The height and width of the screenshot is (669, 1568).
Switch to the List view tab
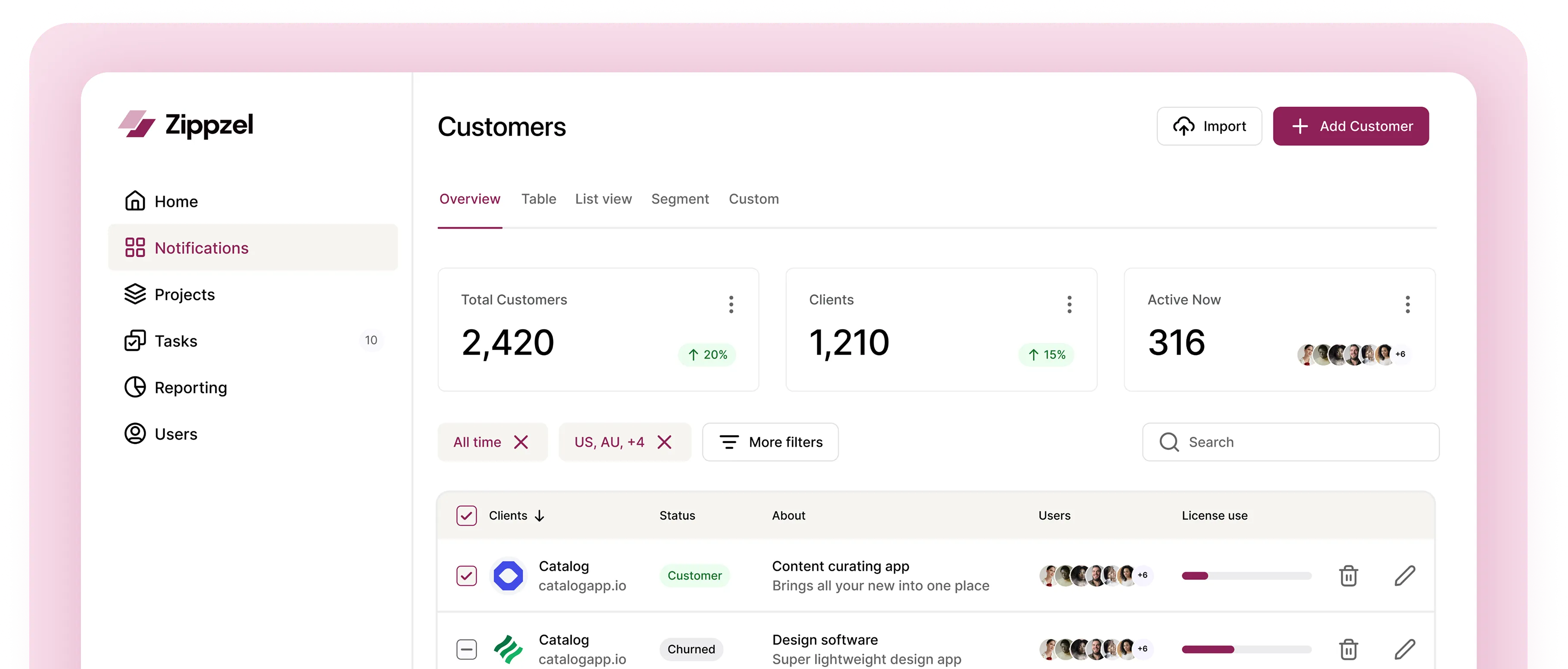point(603,199)
